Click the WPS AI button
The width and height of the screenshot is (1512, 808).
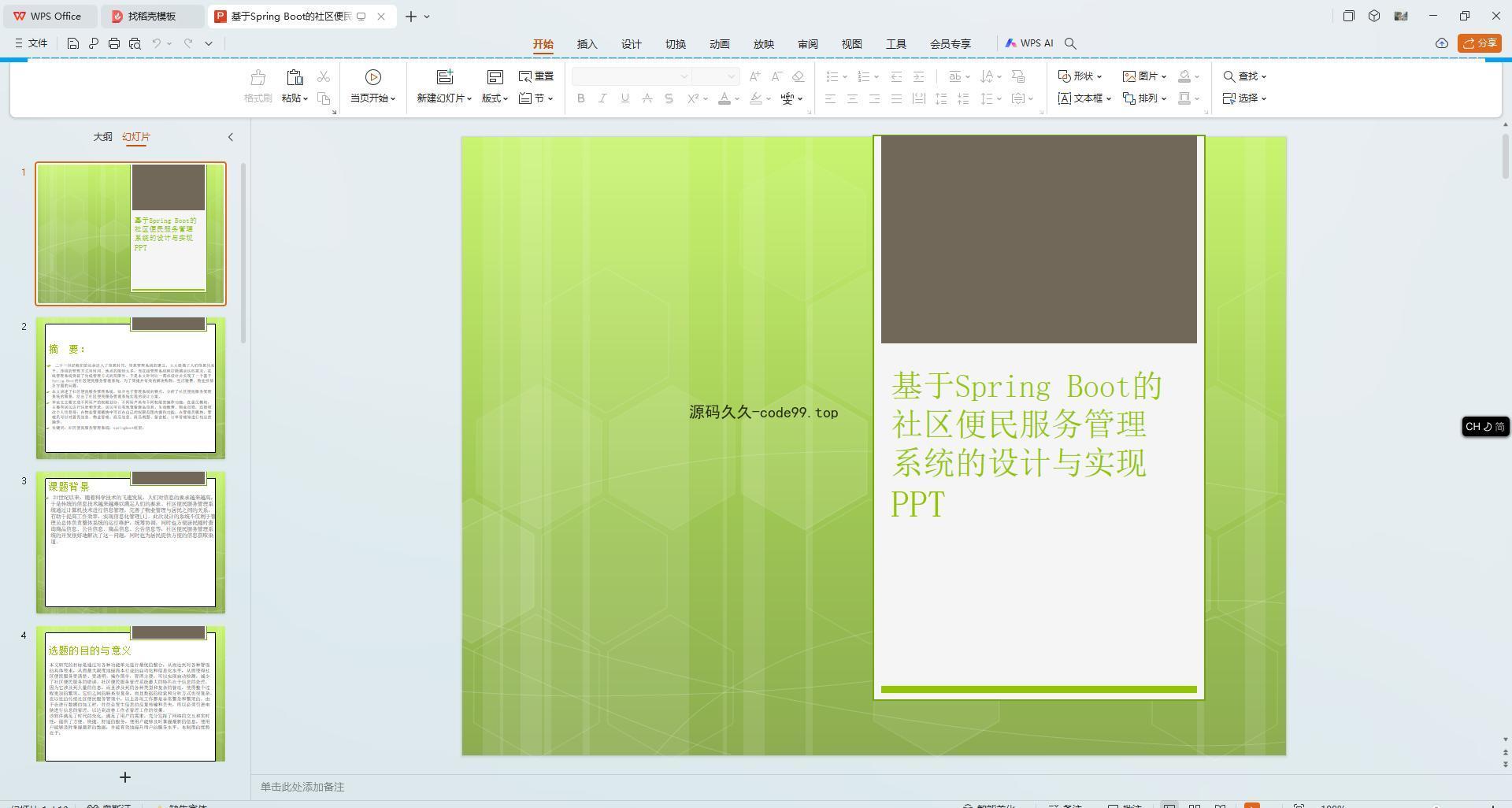point(1029,43)
